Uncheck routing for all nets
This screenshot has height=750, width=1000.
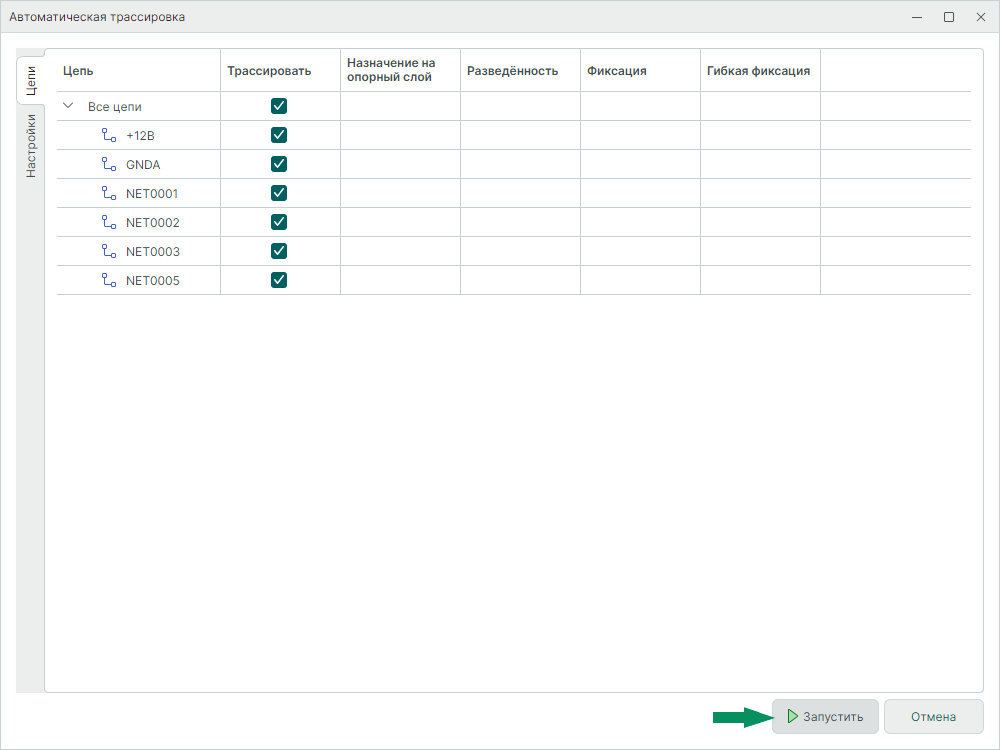(x=279, y=106)
